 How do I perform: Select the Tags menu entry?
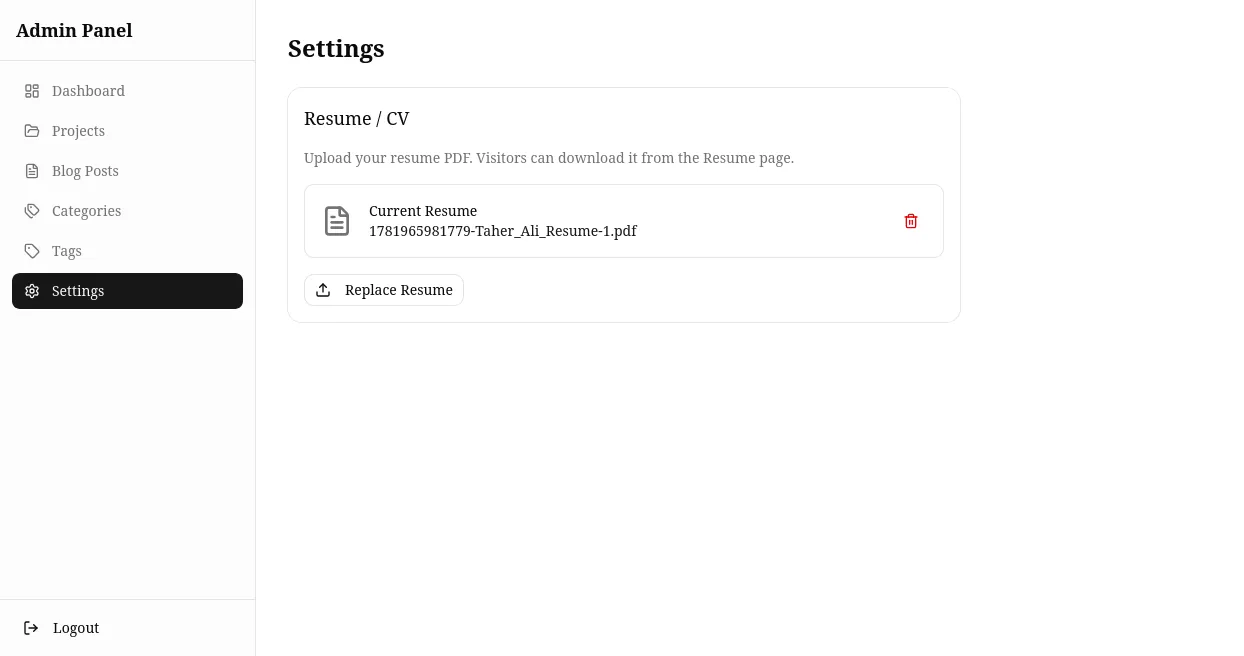pos(127,251)
